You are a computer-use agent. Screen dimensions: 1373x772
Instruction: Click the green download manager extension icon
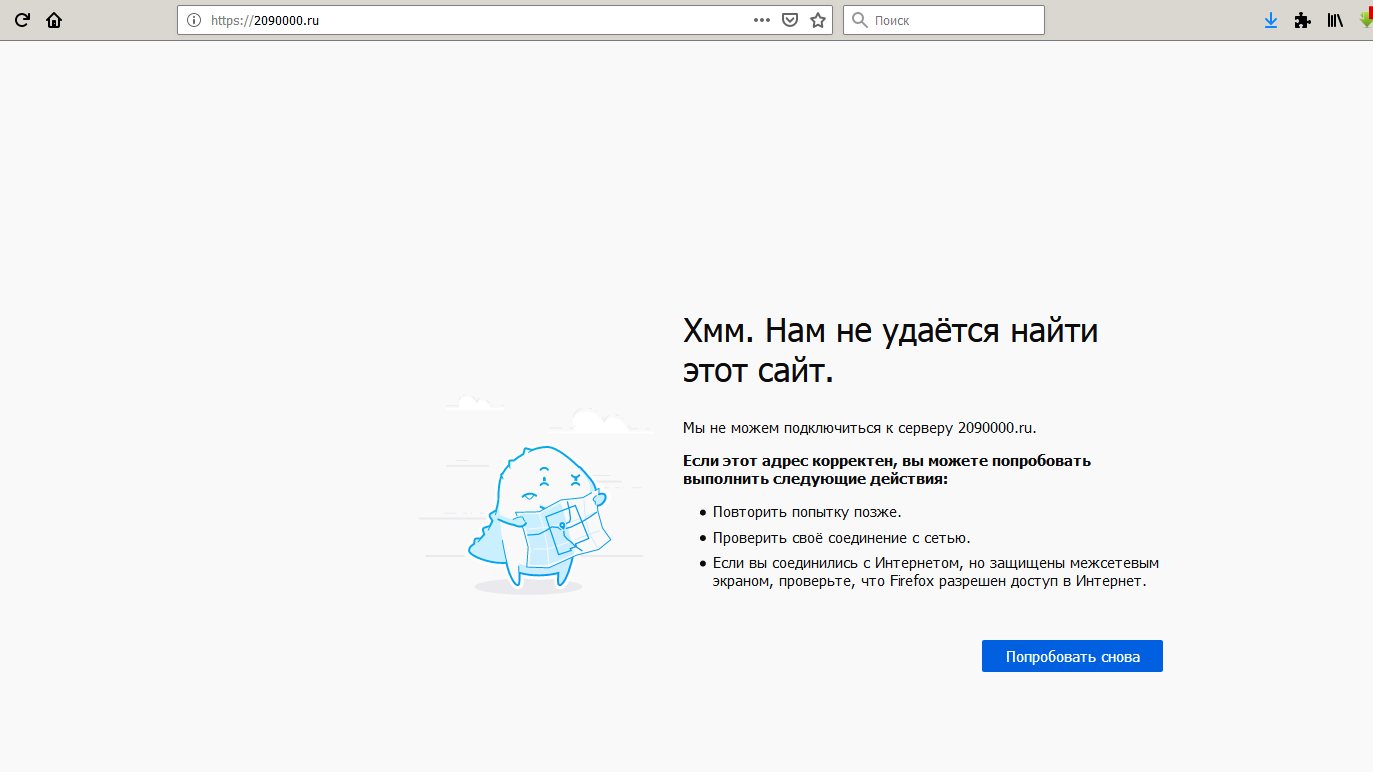coord(1366,19)
